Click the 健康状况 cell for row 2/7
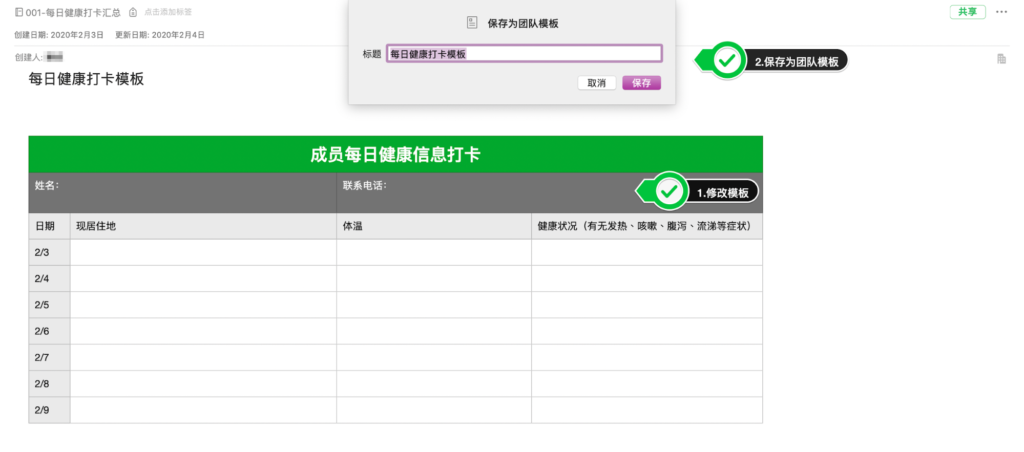 646,357
